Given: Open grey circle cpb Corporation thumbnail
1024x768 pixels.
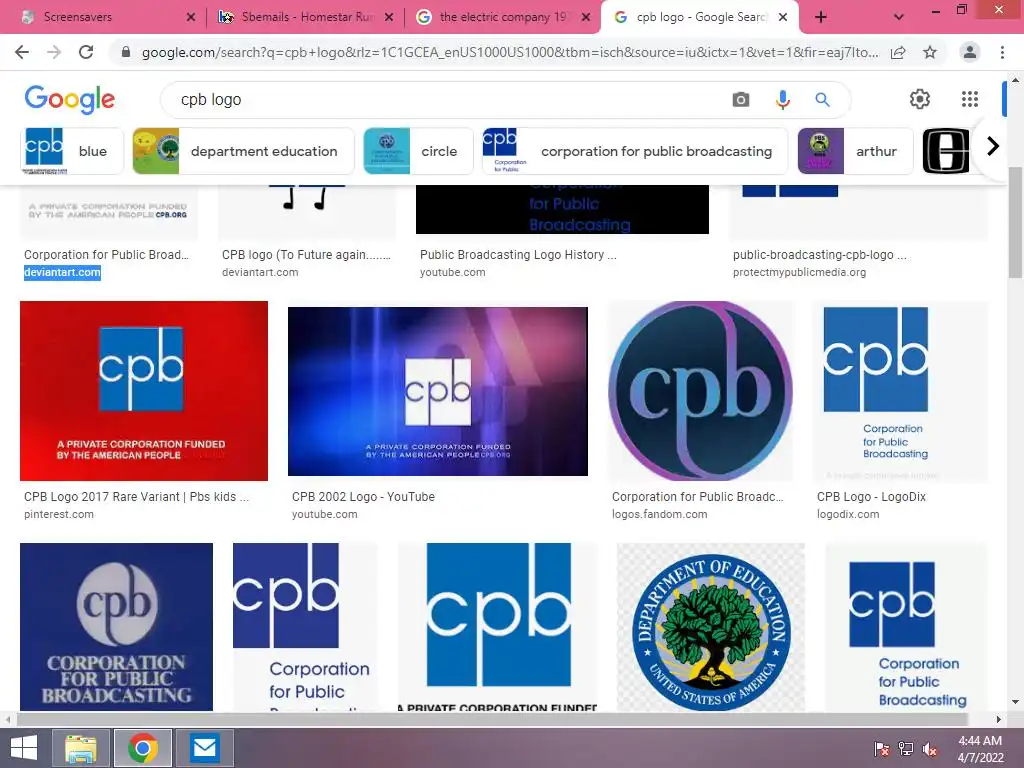Looking at the screenshot, I should [116, 627].
